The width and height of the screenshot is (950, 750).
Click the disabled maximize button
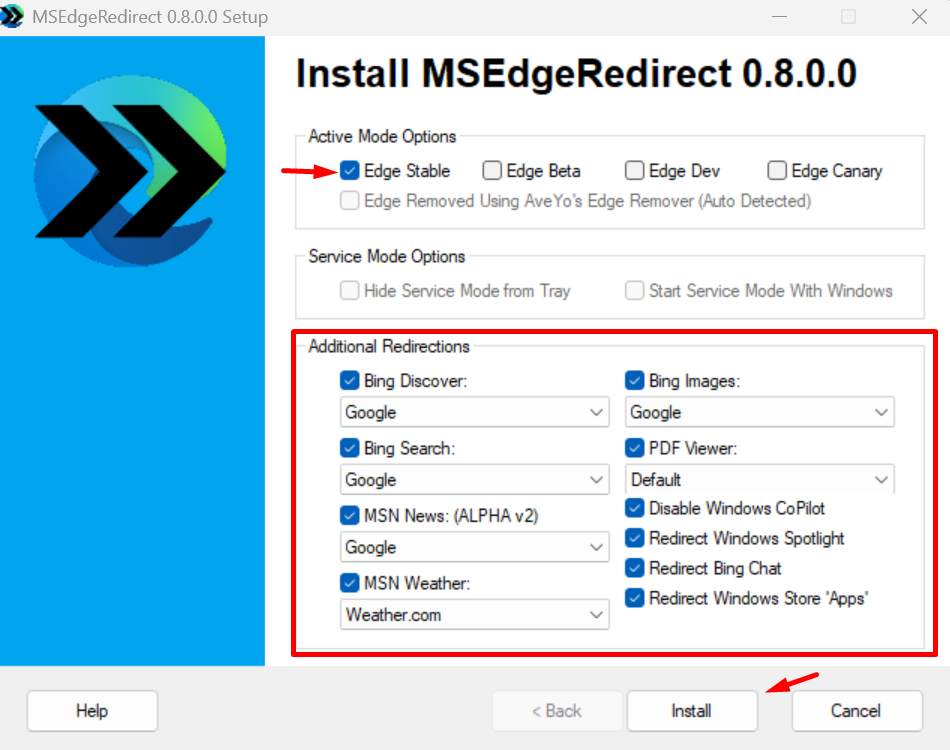(849, 16)
